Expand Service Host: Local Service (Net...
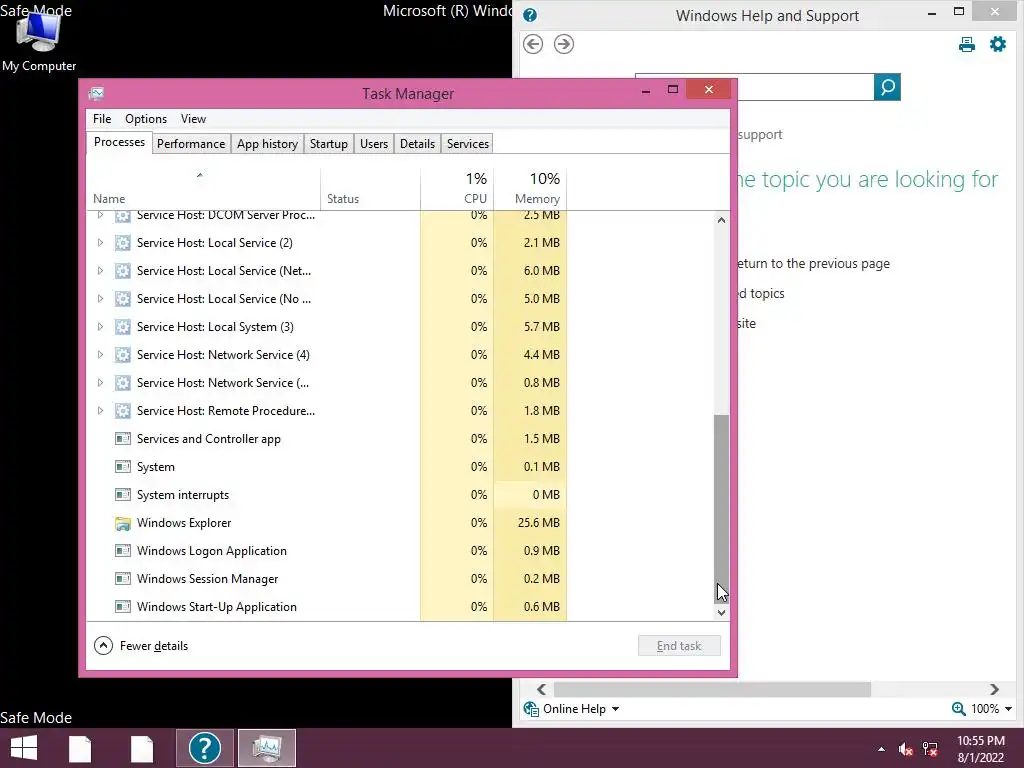The image size is (1024, 768). point(100,271)
